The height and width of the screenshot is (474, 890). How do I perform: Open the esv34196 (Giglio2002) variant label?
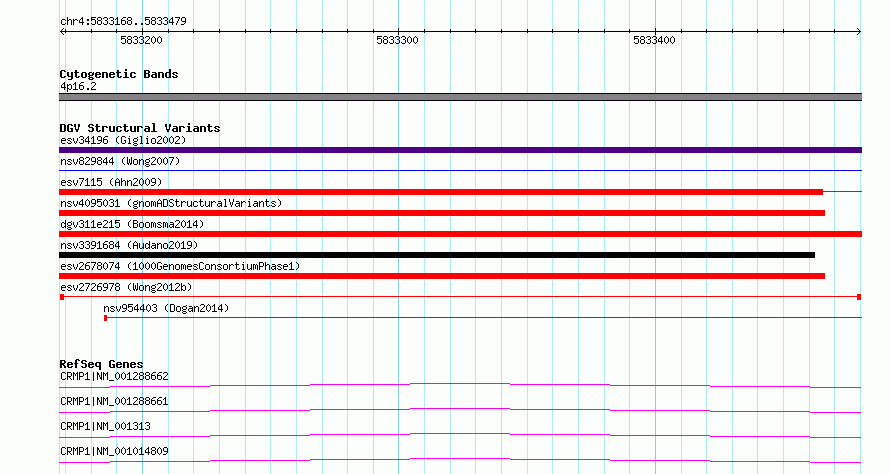pos(123,140)
